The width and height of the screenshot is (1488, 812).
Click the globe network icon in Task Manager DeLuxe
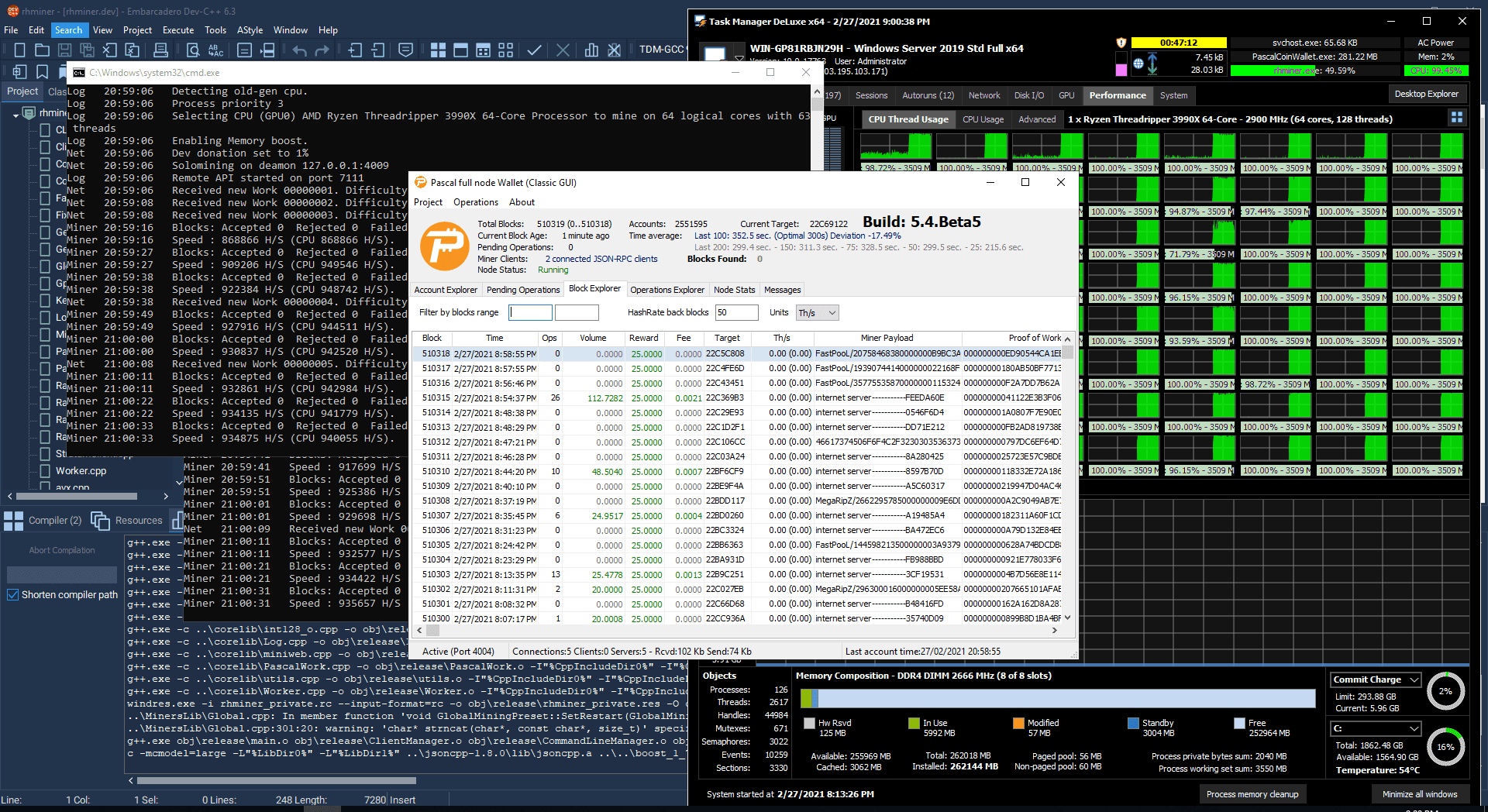click(1138, 64)
